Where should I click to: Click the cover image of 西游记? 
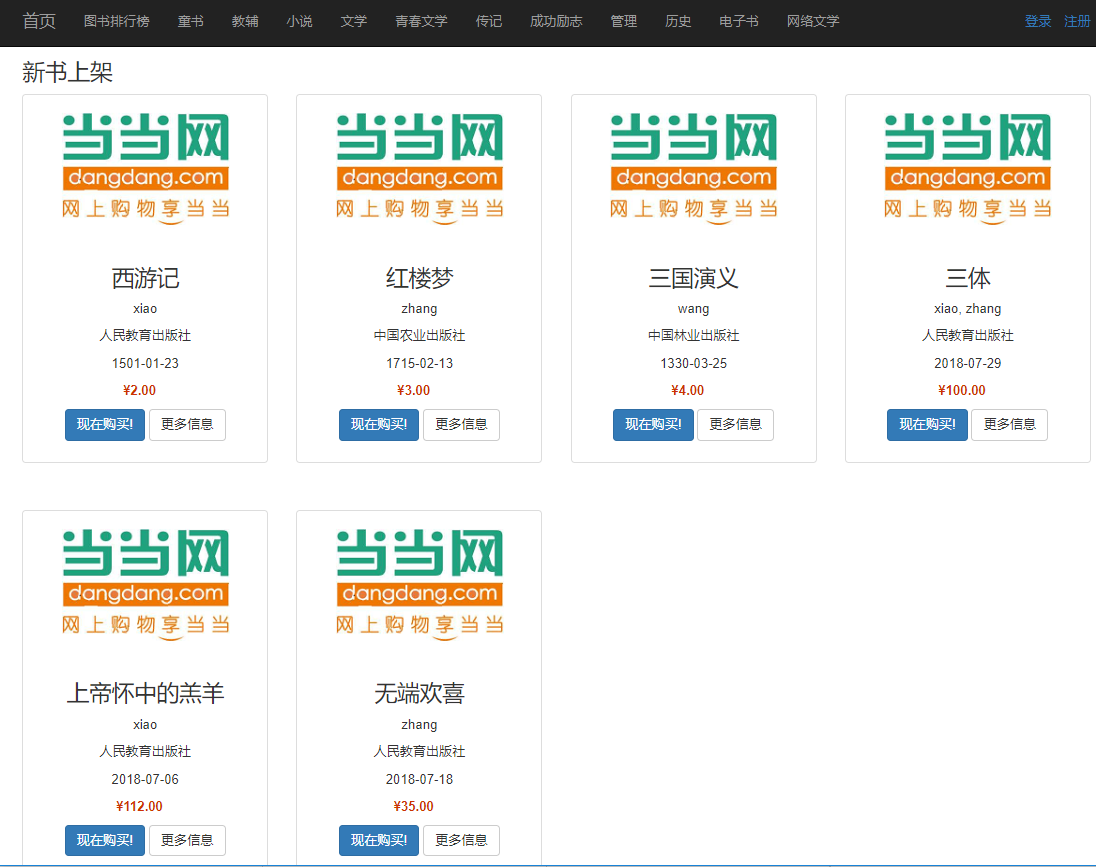pyautogui.click(x=145, y=169)
